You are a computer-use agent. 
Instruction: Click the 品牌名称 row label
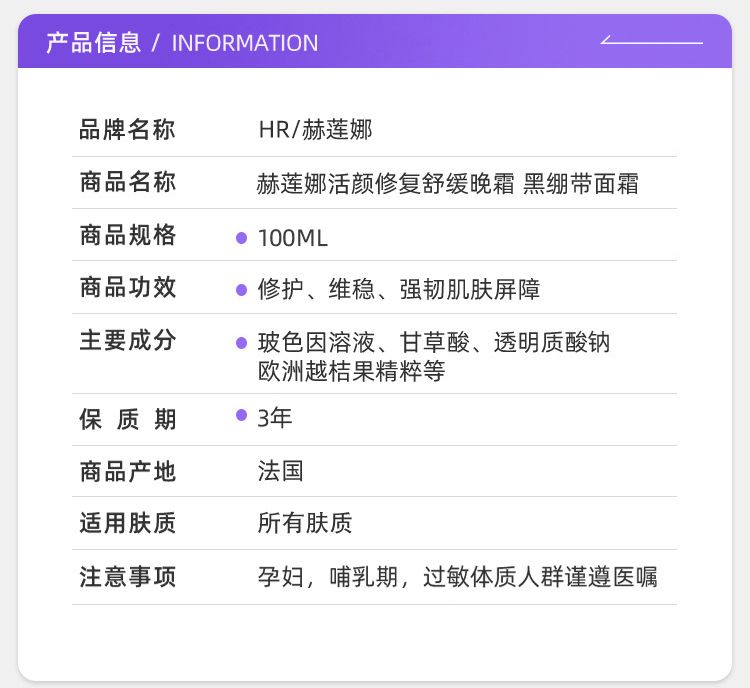pos(127,130)
